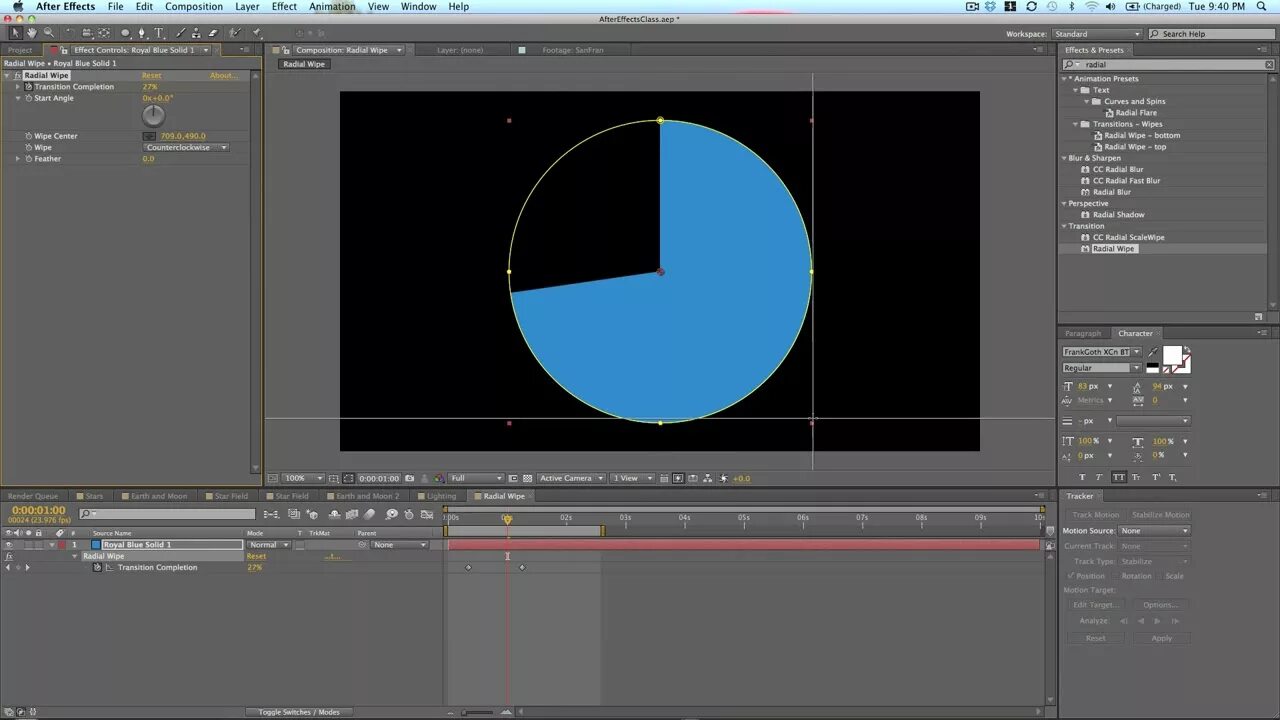Enable Small Caps in Character panel
Viewport: 1280px width, 720px height.
(1137, 478)
